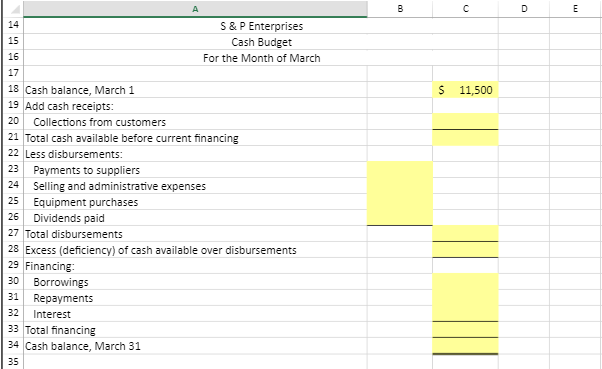This screenshot has height=369, width=602.
Task: Select 'Add cash receipts:' label
Action: tap(69, 106)
